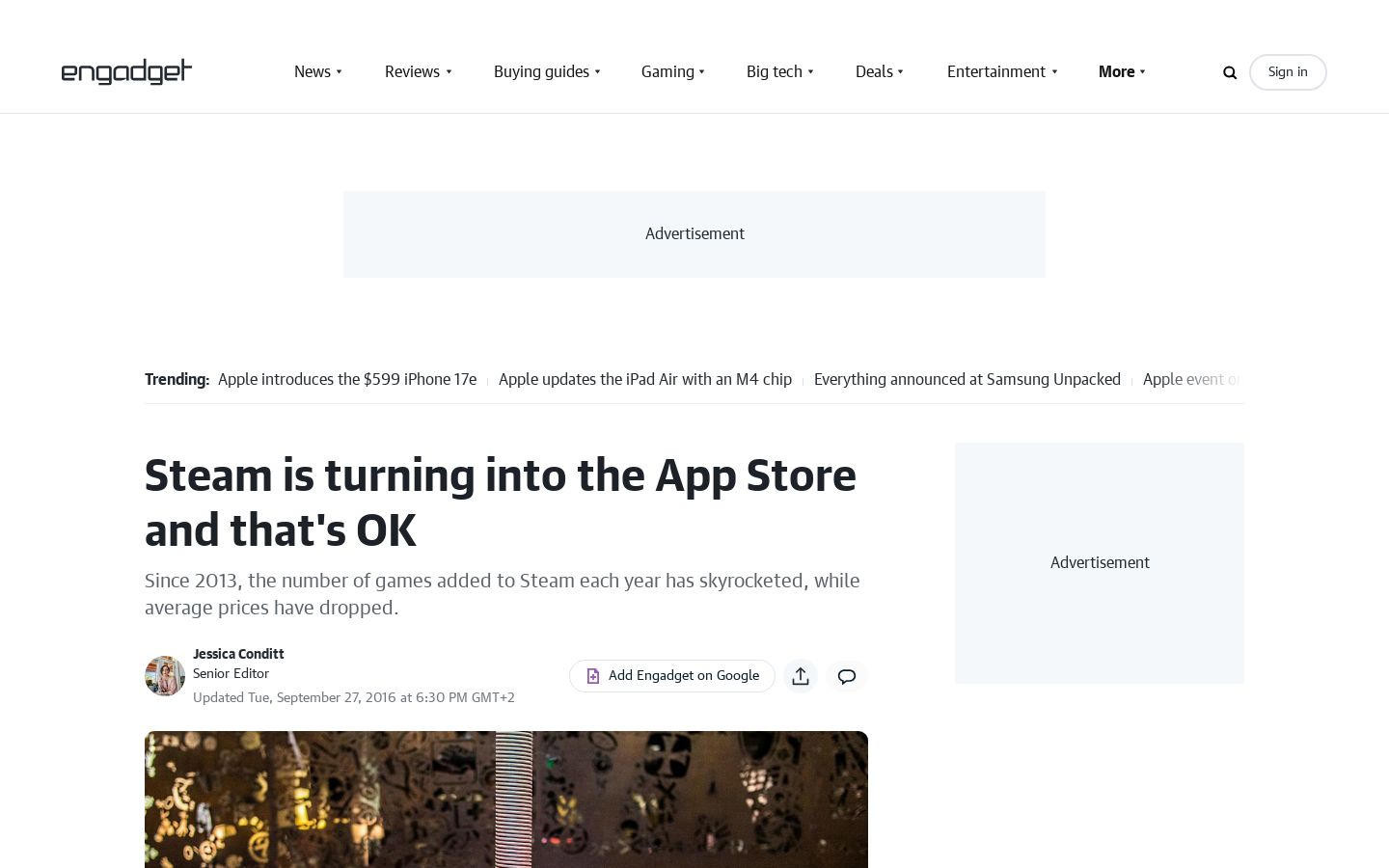The height and width of the screenshot is (868, 1389).
Task: Expand the Buying guides dropdown arrow
Action: tap(597, 71)
